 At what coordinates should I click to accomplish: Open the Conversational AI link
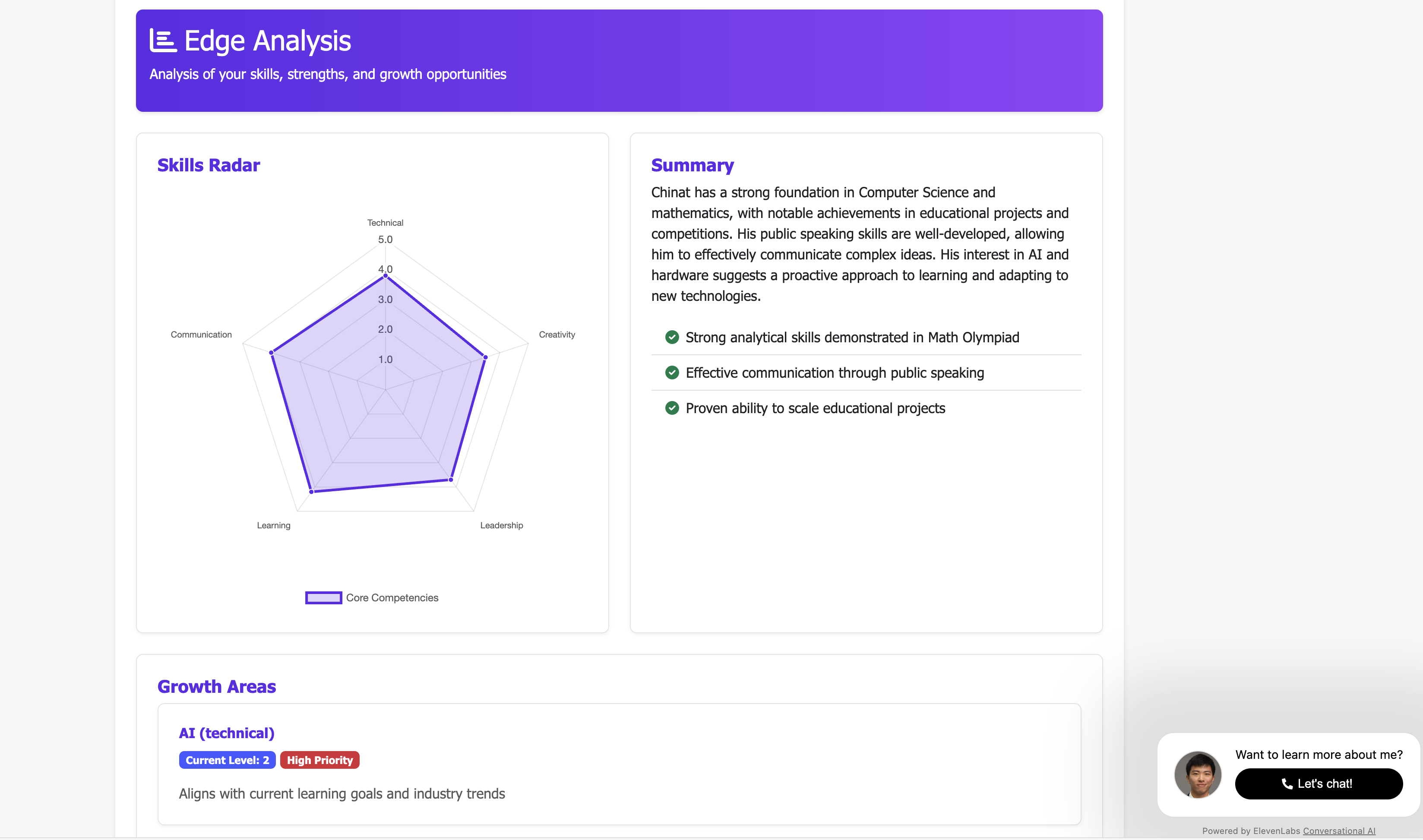tap(1339, 831)
